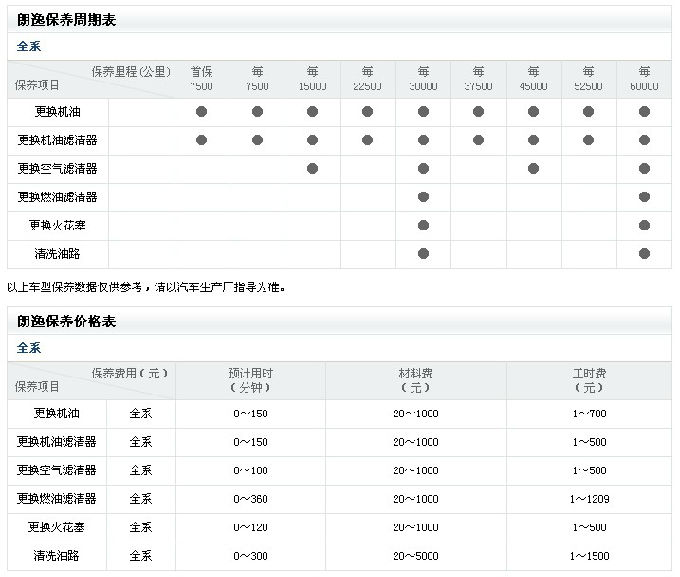The width and height of the screenshot is (680, 577).
Task: Click 更换燃油滤清器 row label in the price table
Action: [57, 499]
